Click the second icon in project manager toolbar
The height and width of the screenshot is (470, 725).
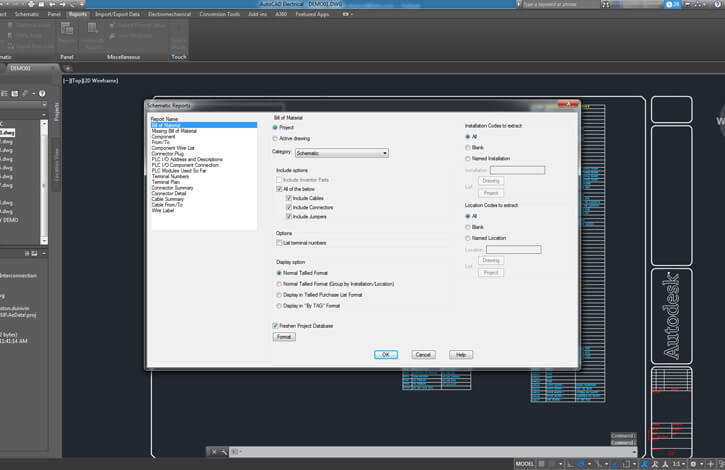click(15, 93)
